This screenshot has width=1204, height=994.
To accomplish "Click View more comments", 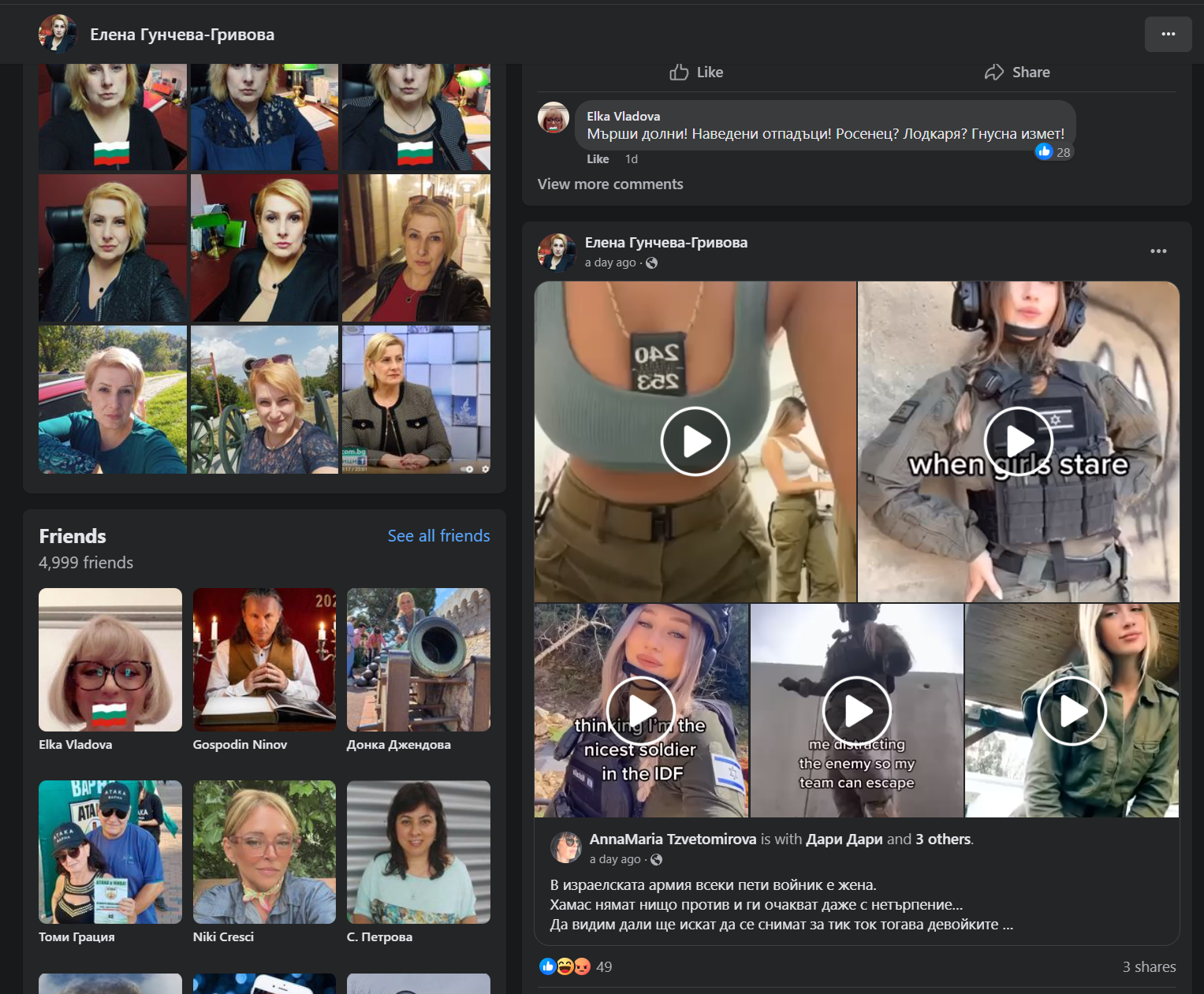I will [610, 184].
